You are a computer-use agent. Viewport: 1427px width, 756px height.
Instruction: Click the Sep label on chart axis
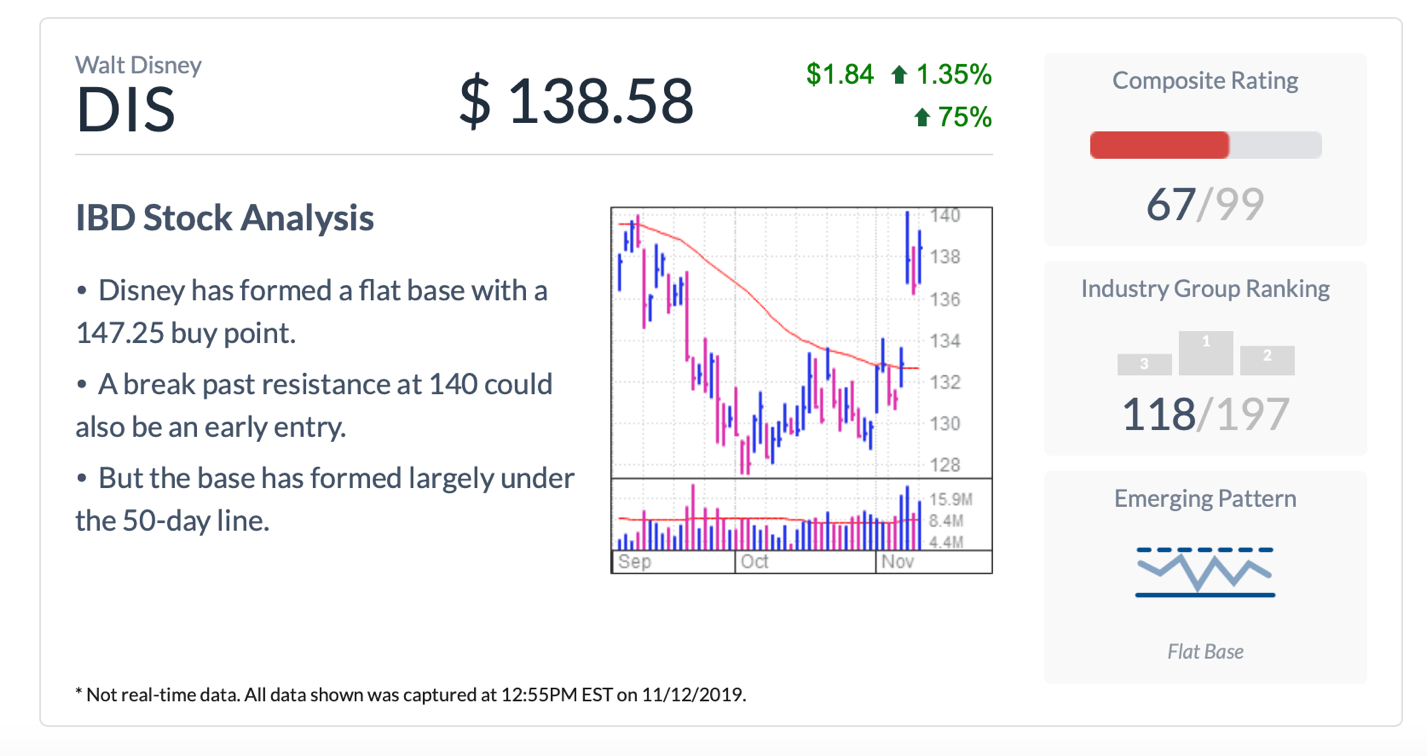coord(634,562)
